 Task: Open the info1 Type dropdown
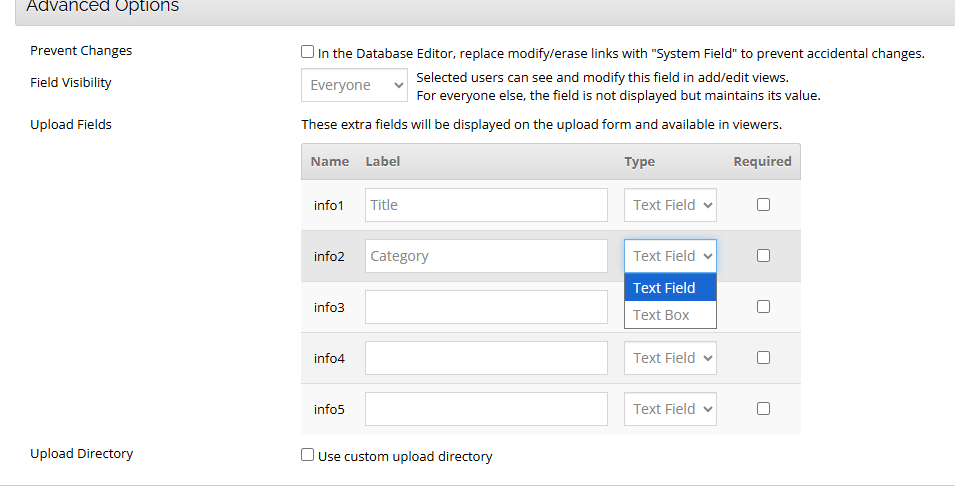click(x=670, y=205)
